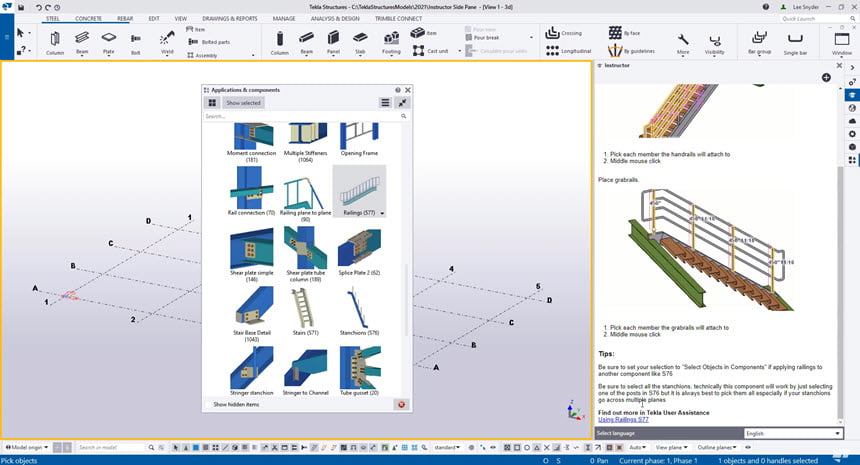
Task: Select the Steel Plate tool
Action: click(109, 42)
